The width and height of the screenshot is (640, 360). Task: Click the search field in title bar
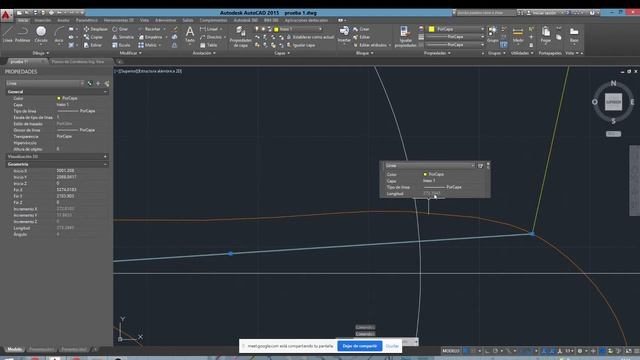pyautogui.click(x=486, y=13)
